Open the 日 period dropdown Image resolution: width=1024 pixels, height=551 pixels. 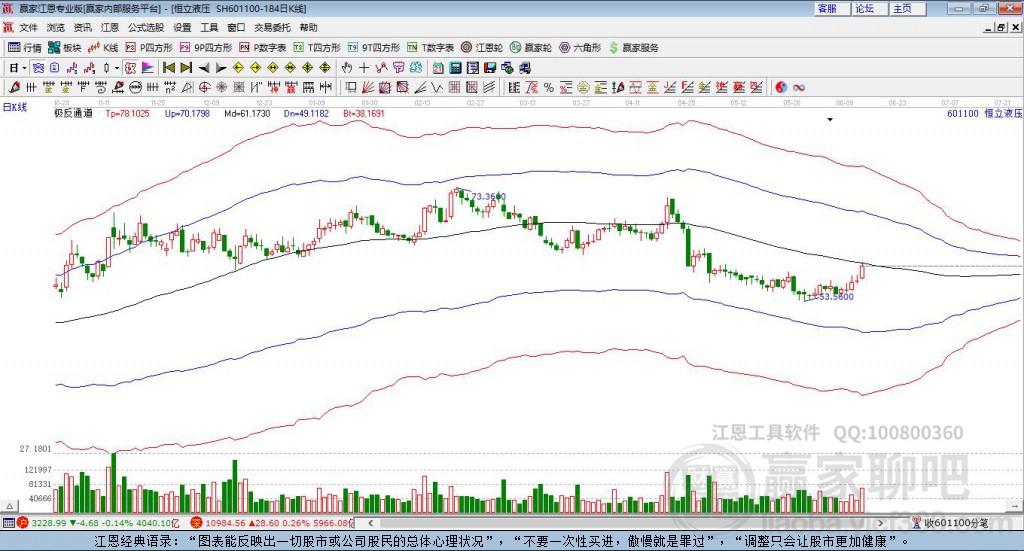pyautogui.click(x=18, y=68)
